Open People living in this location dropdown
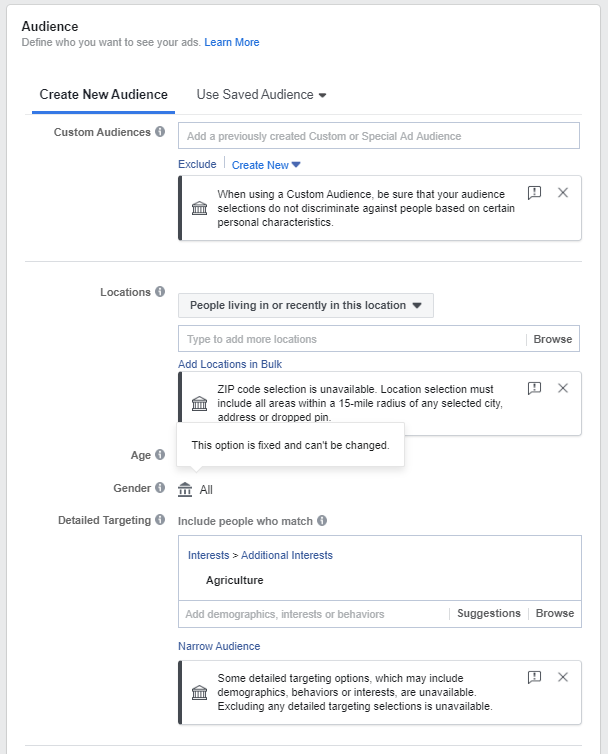The image size is (608, 754). tap(305, 305)
